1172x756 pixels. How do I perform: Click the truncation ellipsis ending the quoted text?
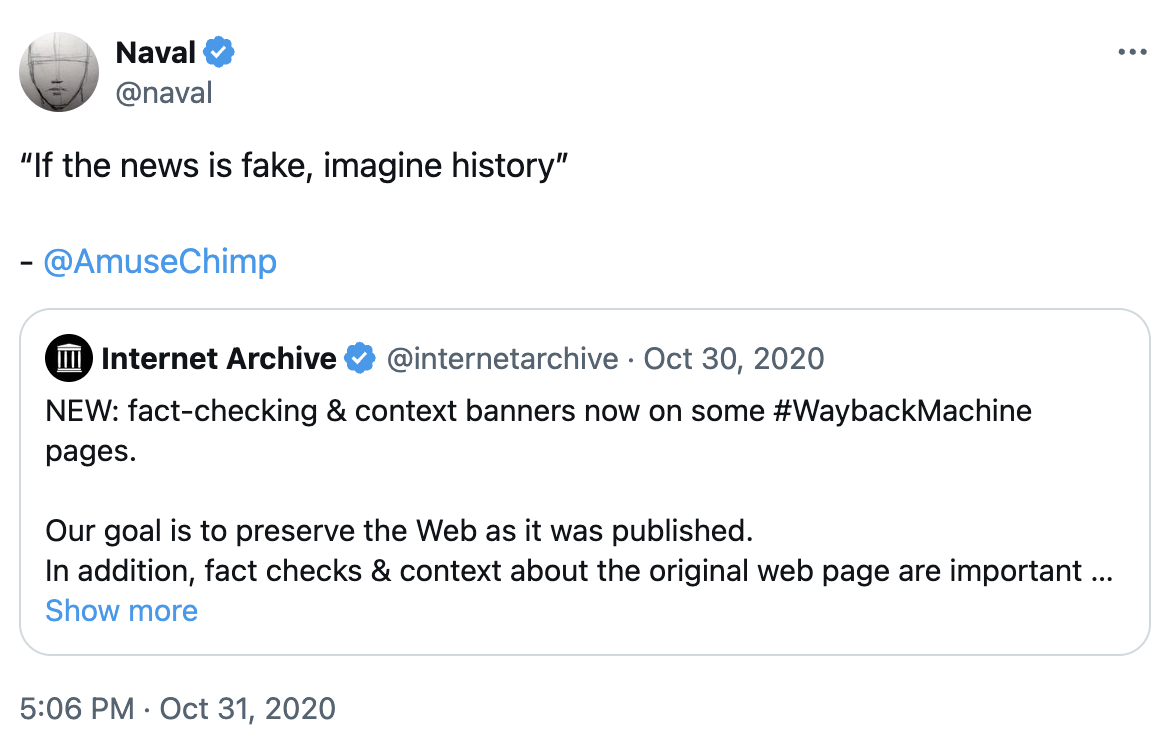(1101, 571)
